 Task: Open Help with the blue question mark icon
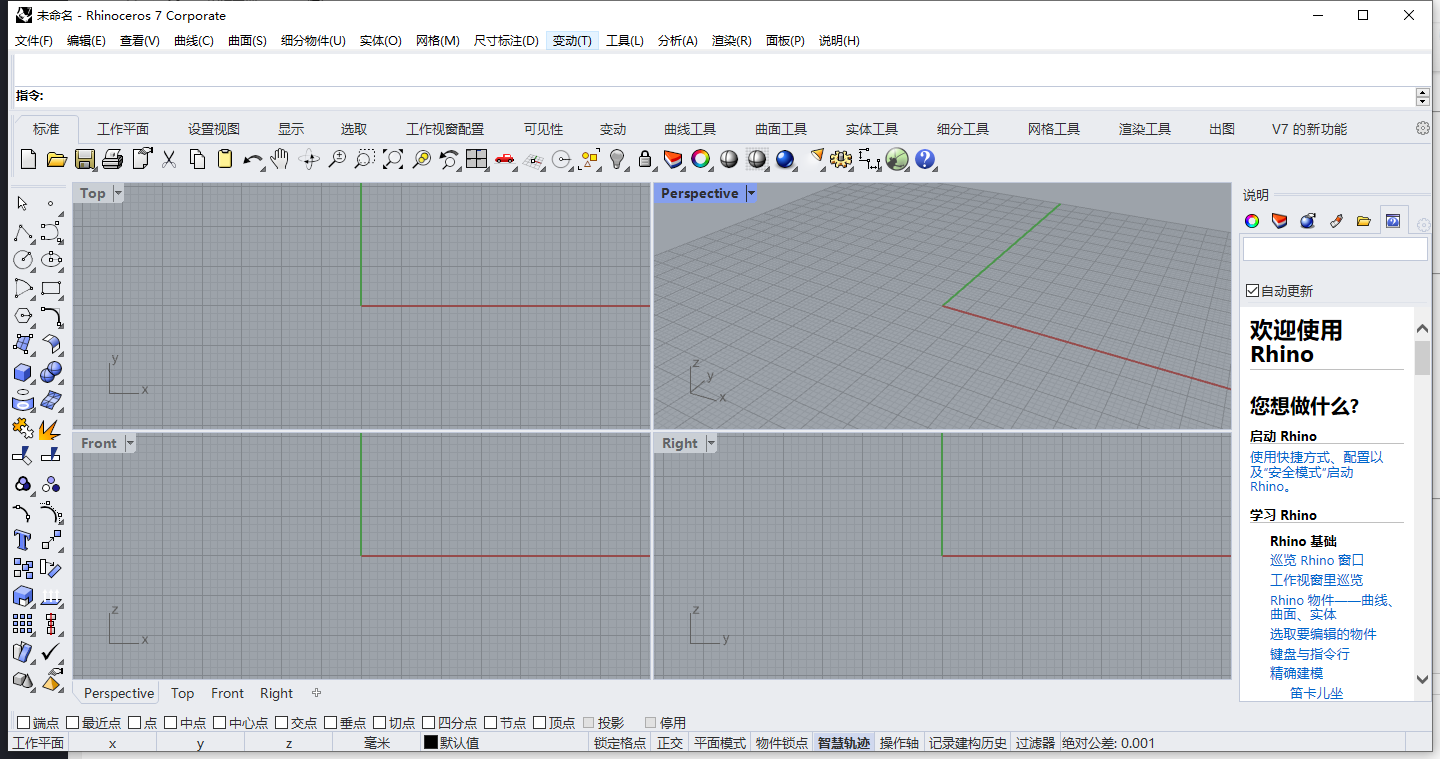coord(925,159)
